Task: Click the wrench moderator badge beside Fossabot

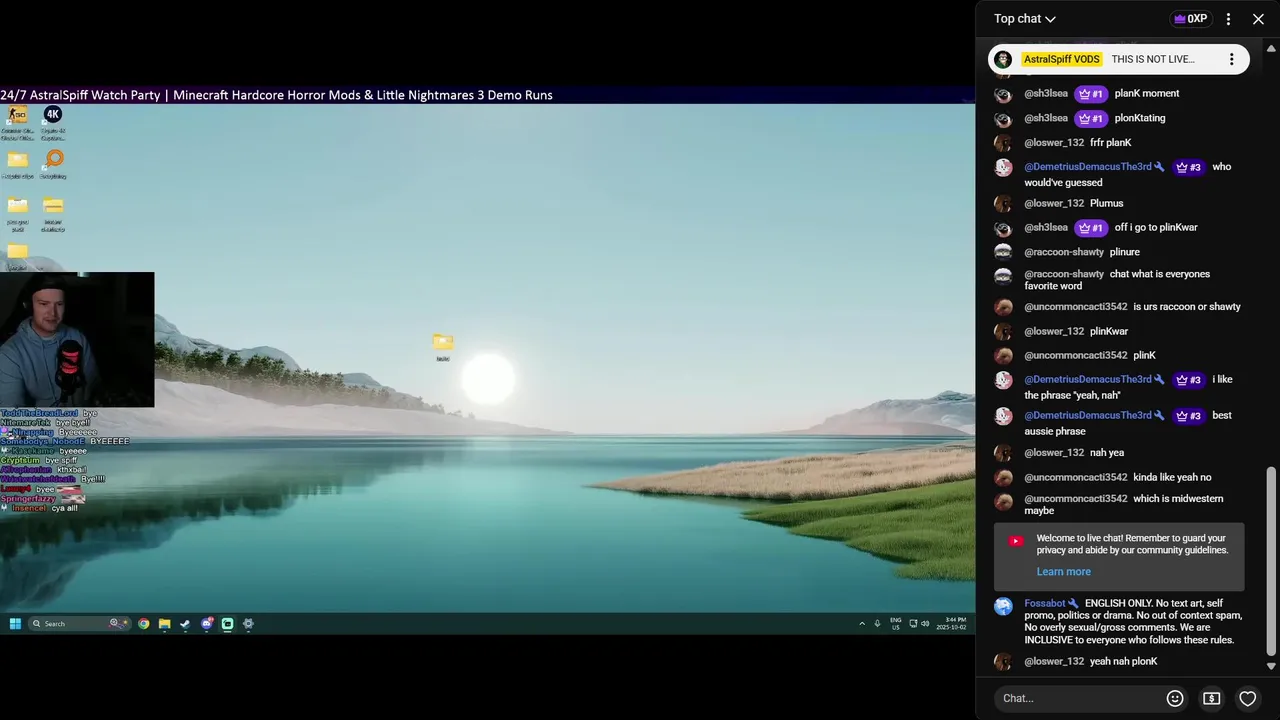Action: pos(1073,604)
